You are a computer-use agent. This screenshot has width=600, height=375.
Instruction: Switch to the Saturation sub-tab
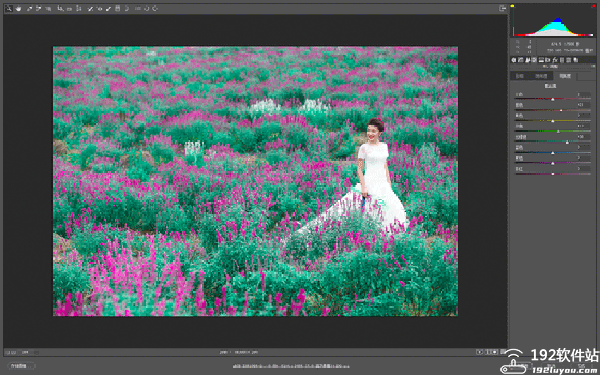click(x=541, y=76)
